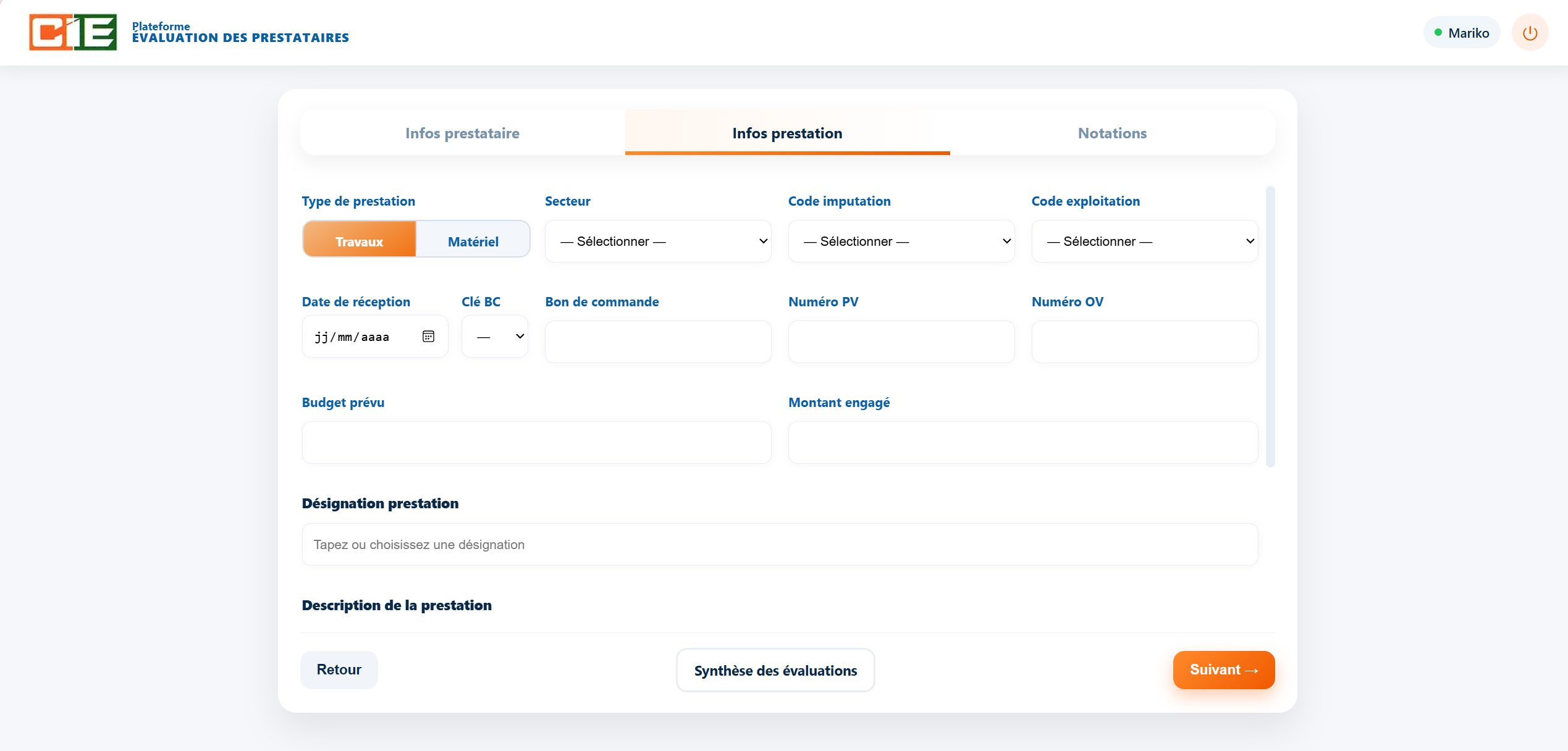The width and height of the screenshot is (1568, 751).
Task: Switch to the Infos prestataire tab
Action: 462,133
